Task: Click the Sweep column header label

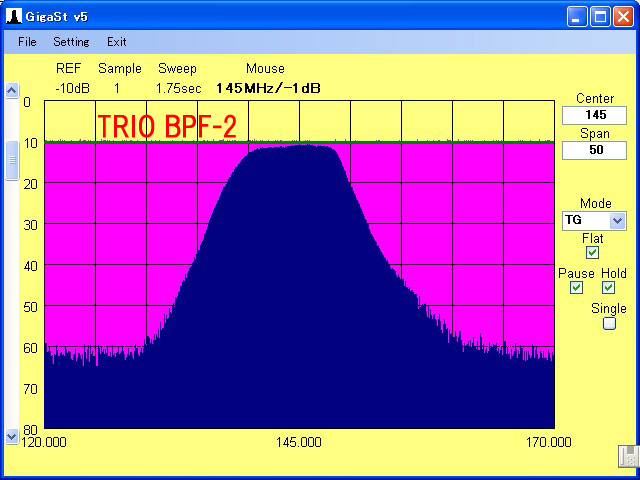Action: coord(177,69)
